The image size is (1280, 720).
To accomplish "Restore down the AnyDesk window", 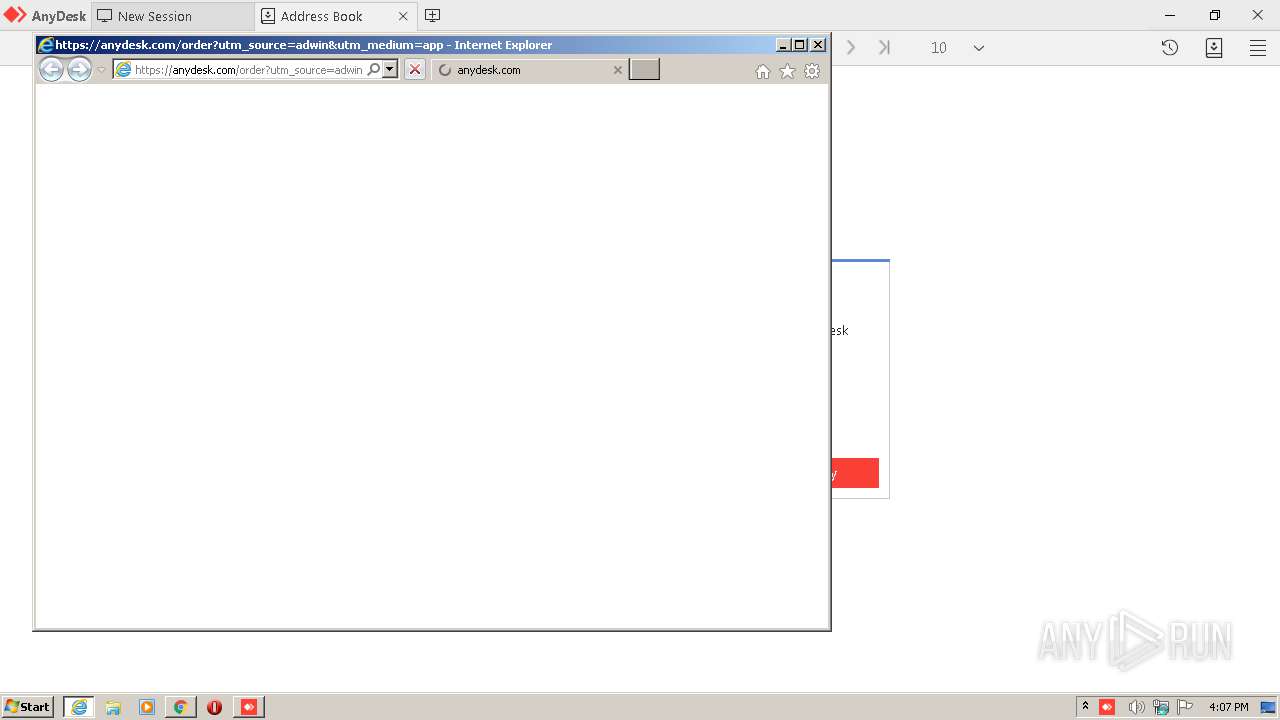I will (1214, 15).
